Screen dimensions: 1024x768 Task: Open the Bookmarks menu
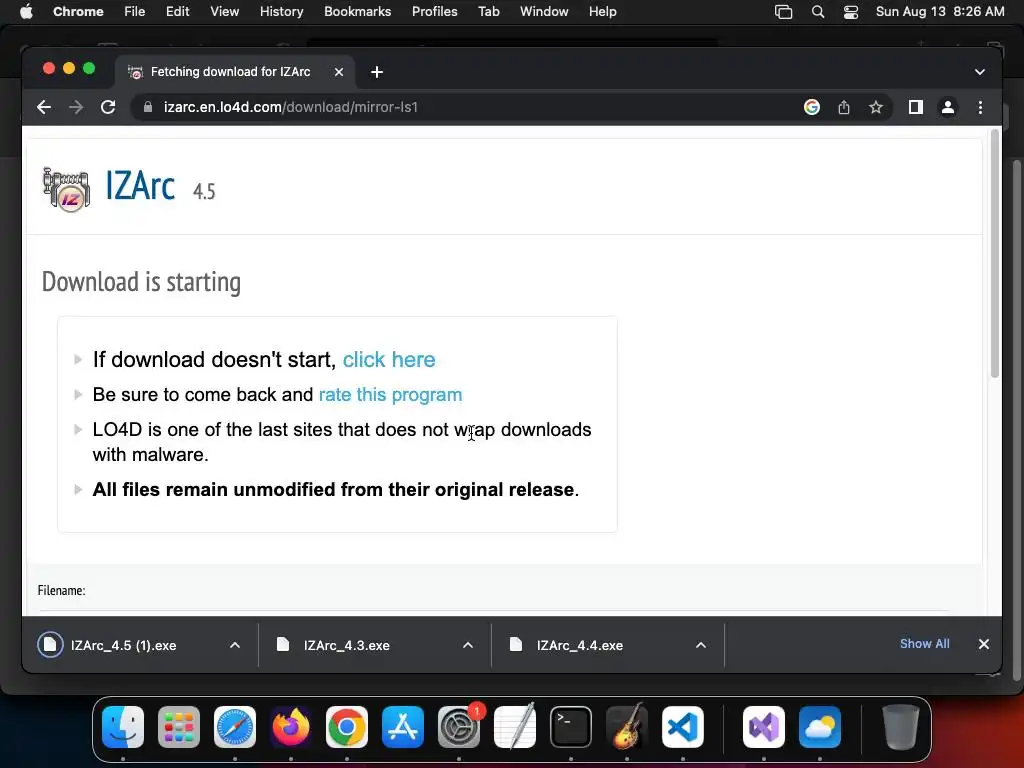(357, 12)
